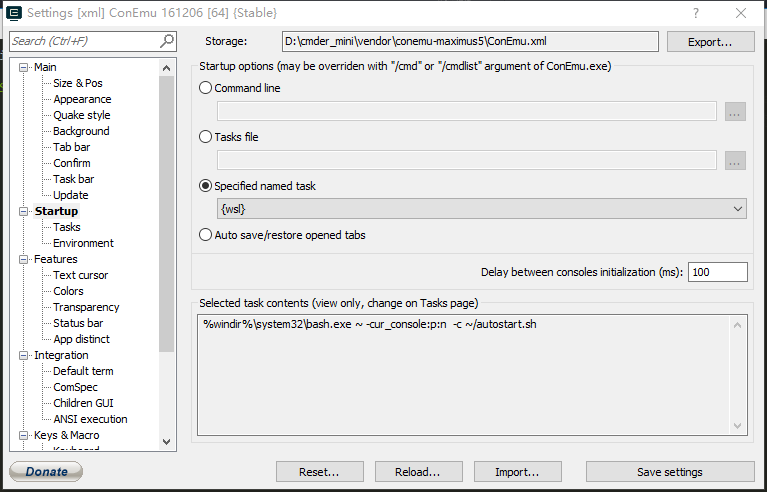Image resolution: width=767 pixels, height=492 pixels.
Task: Open Text cursor settings
Action: coord(80,275)
